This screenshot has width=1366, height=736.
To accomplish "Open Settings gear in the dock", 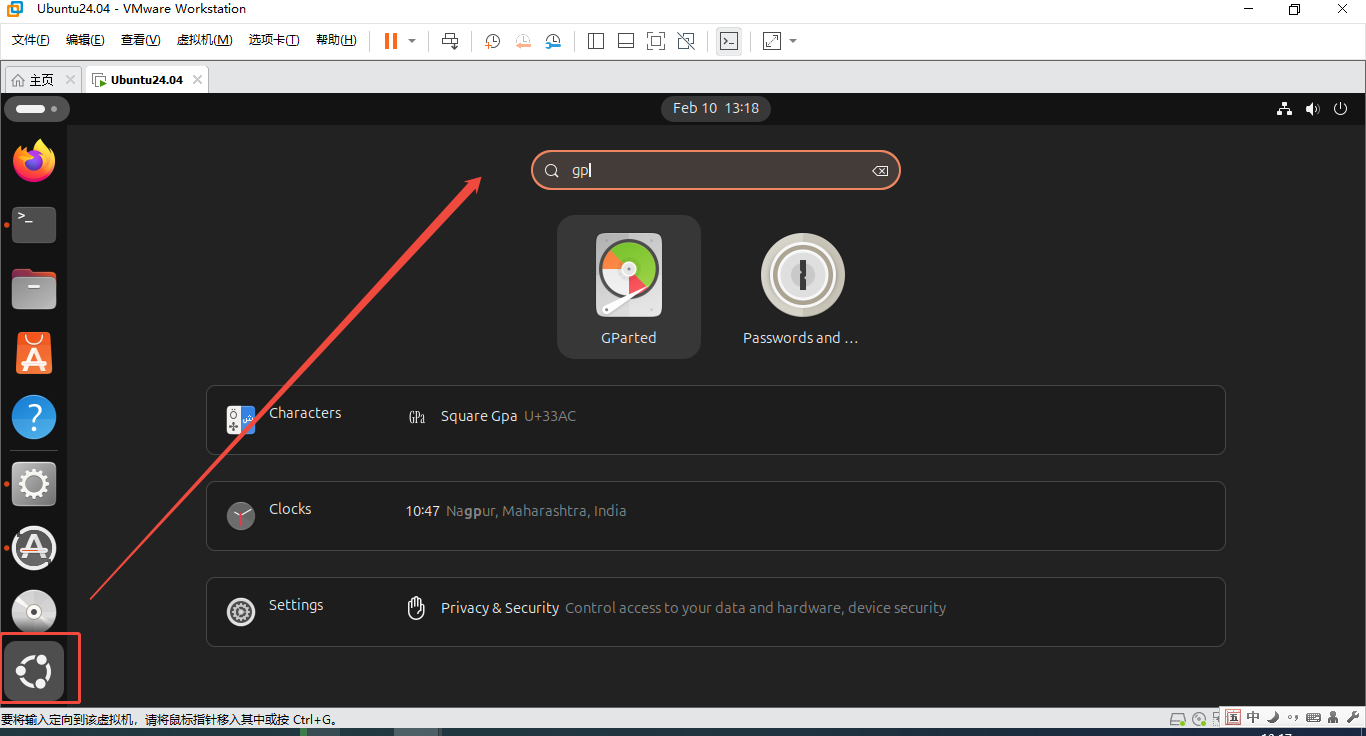I will point(34,484).
